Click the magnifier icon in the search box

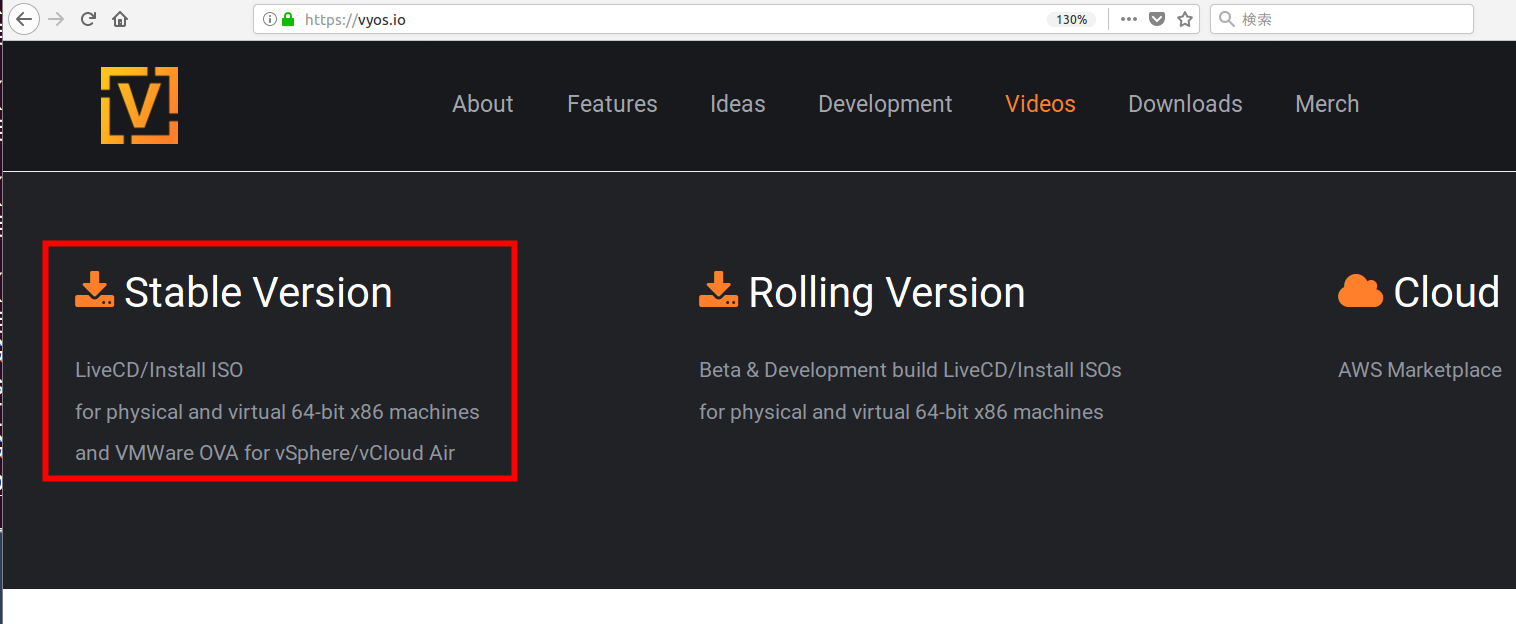tap(1226, 19)
